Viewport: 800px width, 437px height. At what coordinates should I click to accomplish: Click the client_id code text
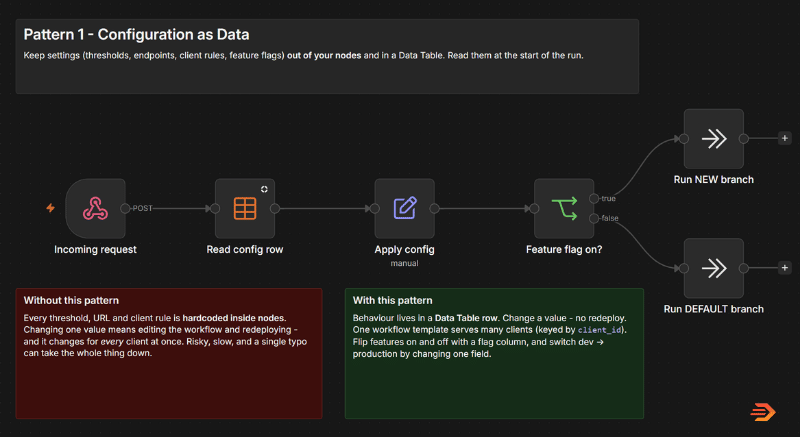point(599,330)
